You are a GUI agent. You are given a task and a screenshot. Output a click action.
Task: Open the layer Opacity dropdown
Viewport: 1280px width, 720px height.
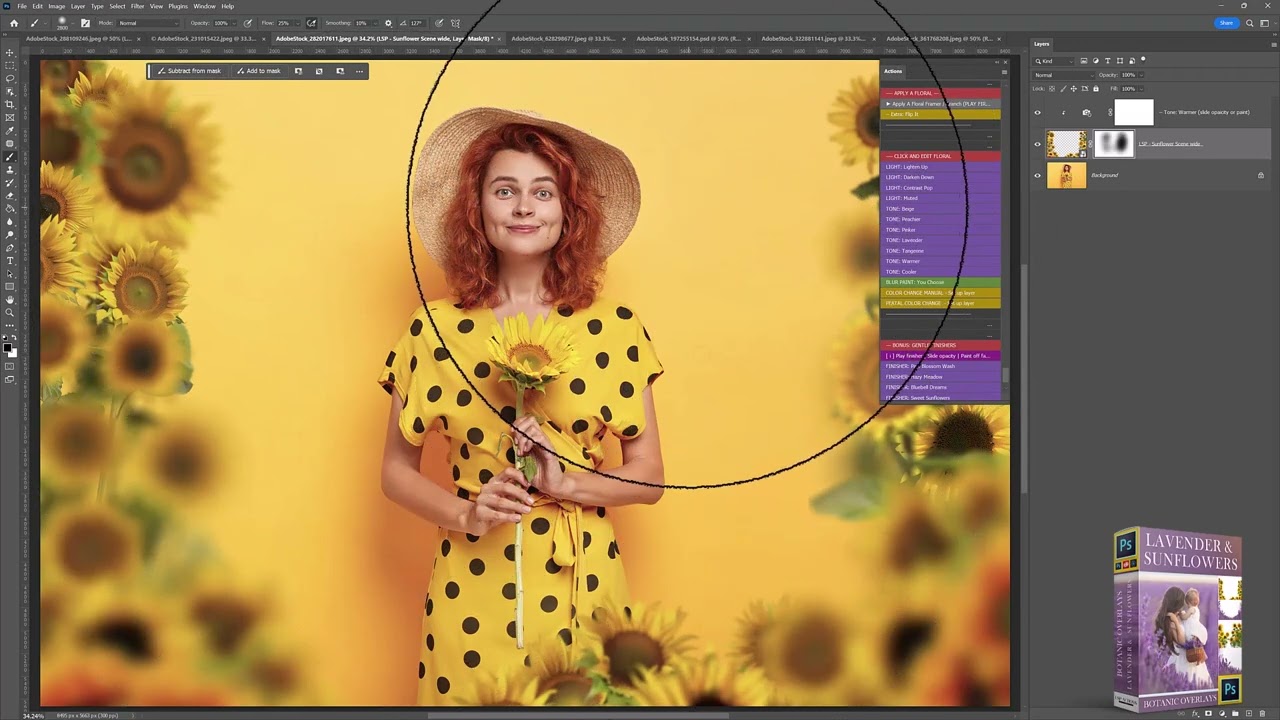tap(1139, 75)
